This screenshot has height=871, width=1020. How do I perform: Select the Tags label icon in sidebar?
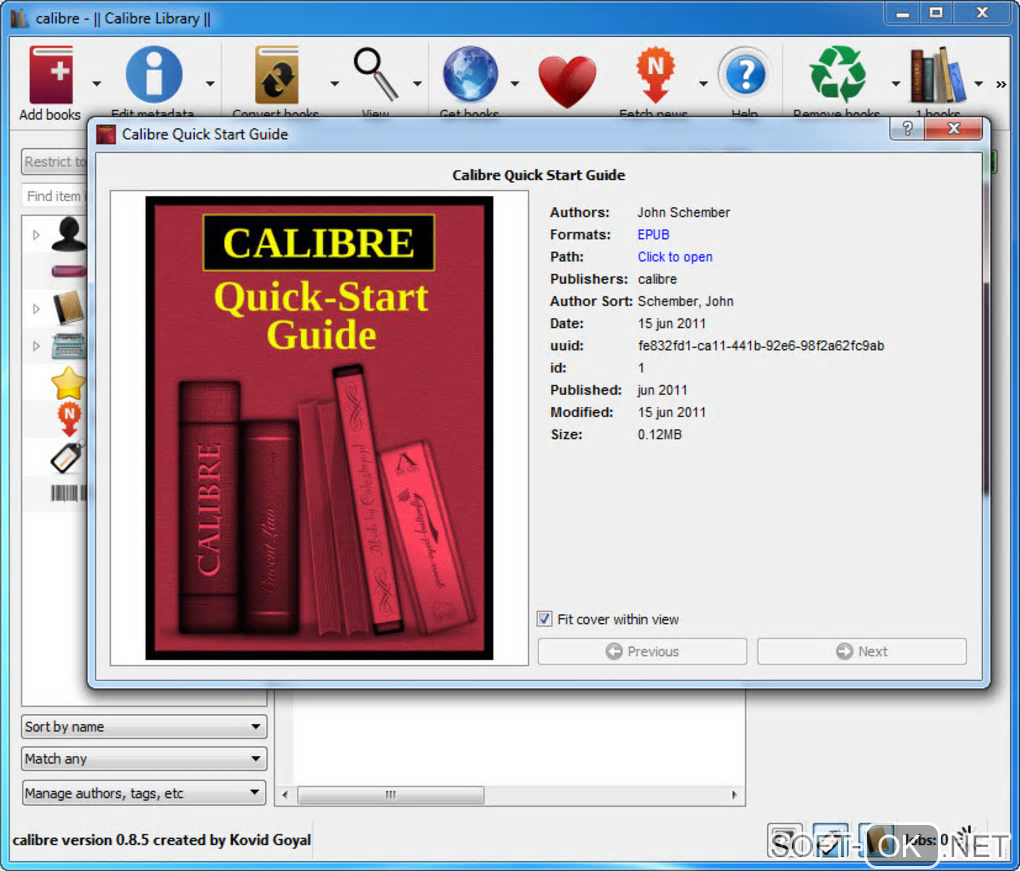(x=67, y=457)
